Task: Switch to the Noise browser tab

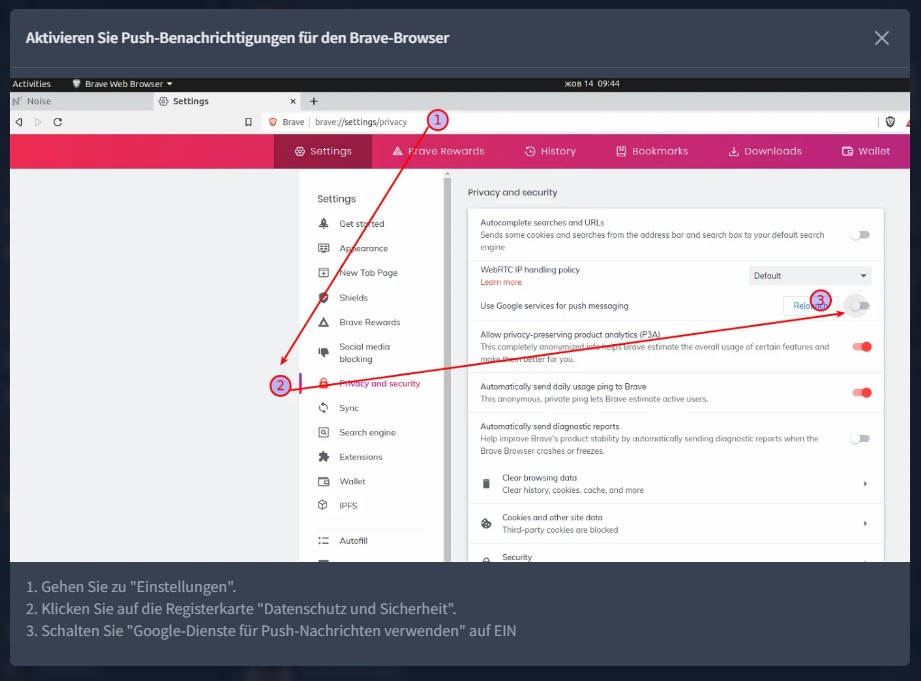Action: pyautogui.click(x=82, y=101)
